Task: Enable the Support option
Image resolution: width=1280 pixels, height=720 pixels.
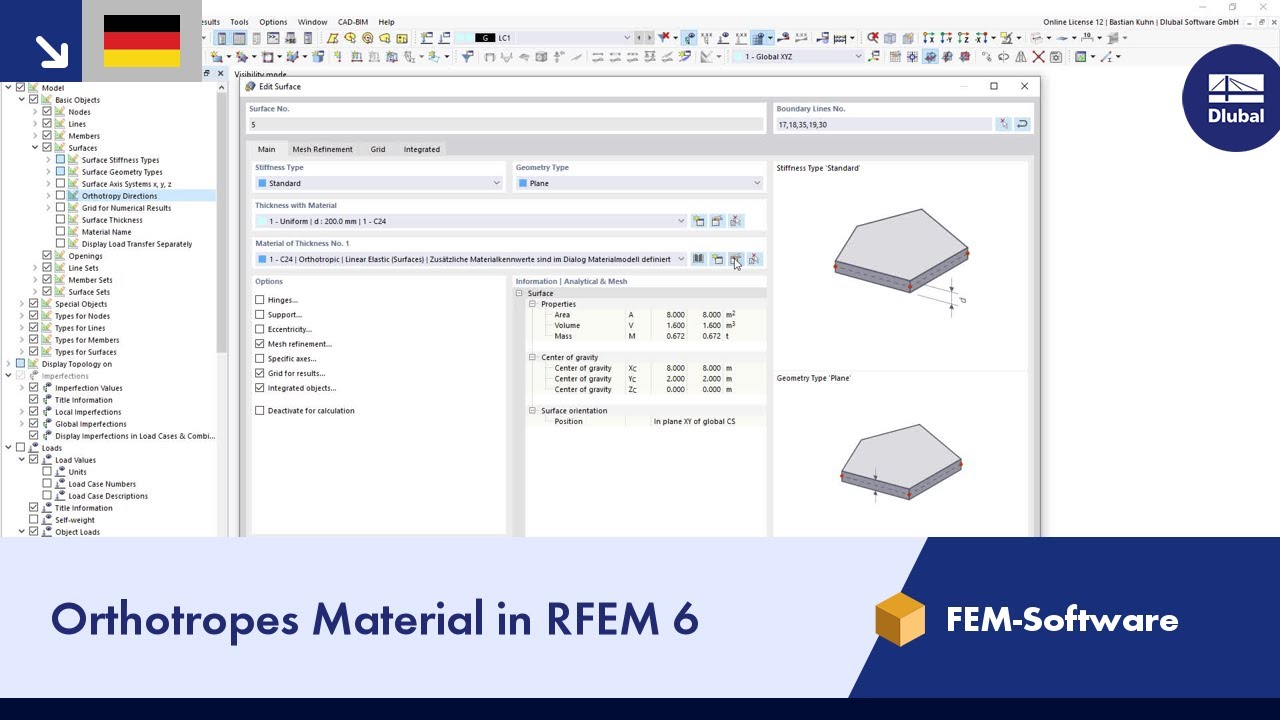Action: (260, 315)
